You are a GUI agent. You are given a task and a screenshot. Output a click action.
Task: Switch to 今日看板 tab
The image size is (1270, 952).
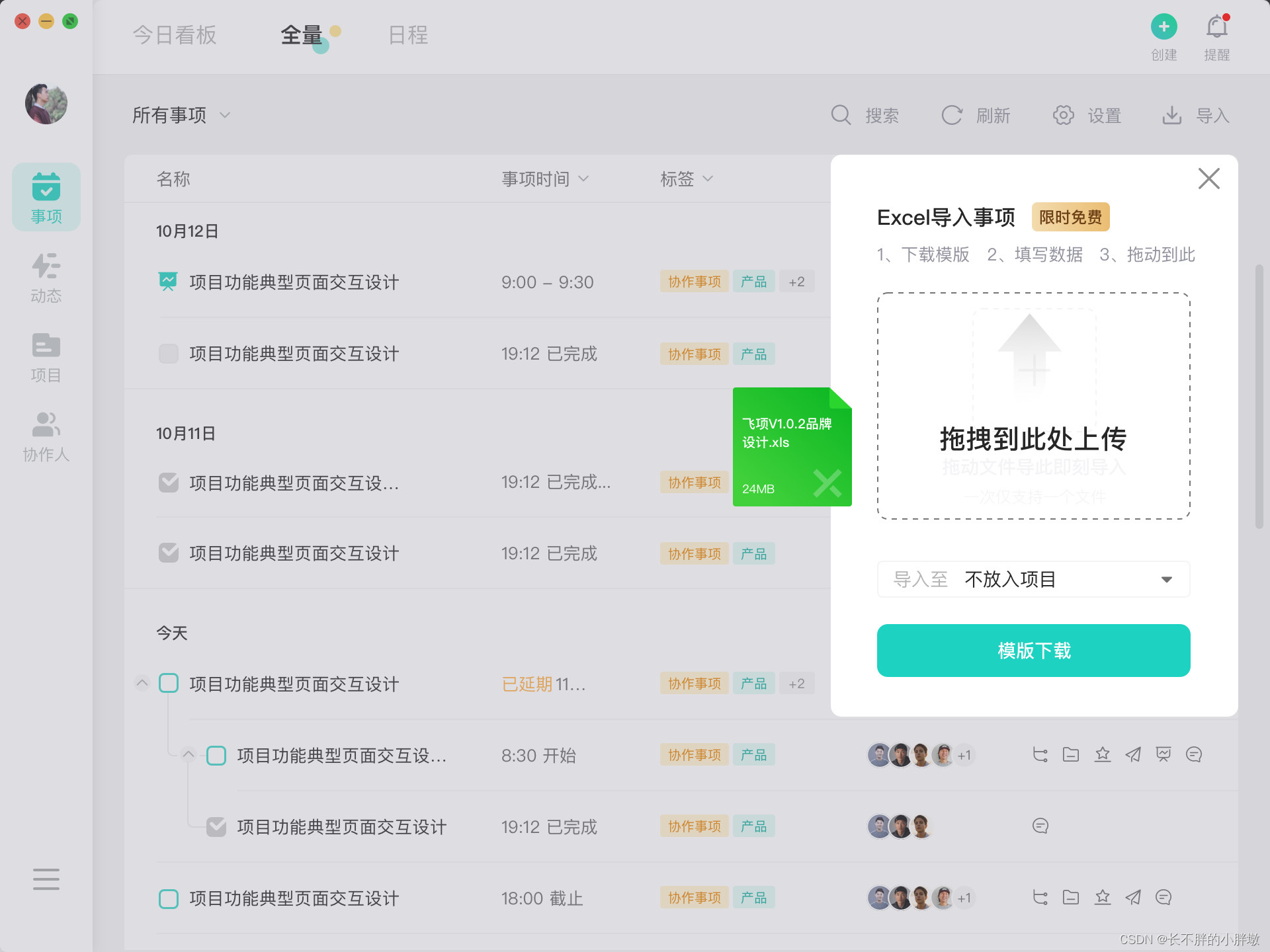point(175,35)
